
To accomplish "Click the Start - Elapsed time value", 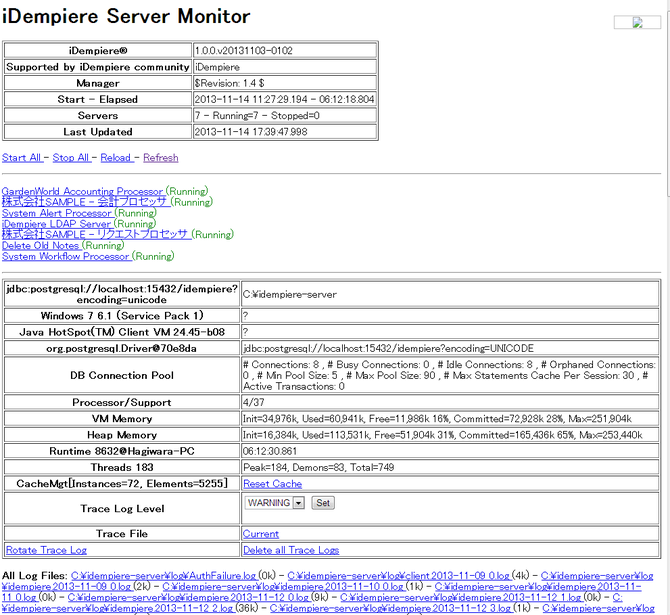I will click(x=285, y=99).
